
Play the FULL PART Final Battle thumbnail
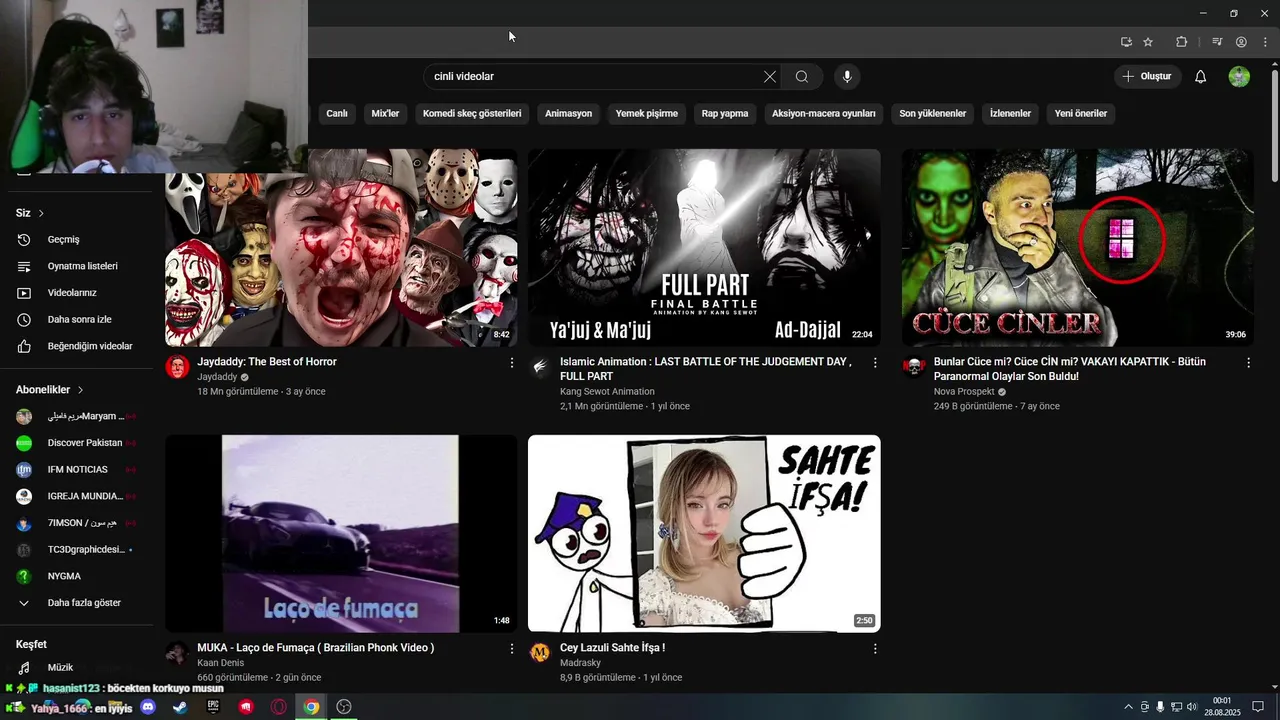pyautogui.click(x=704, y=248)
